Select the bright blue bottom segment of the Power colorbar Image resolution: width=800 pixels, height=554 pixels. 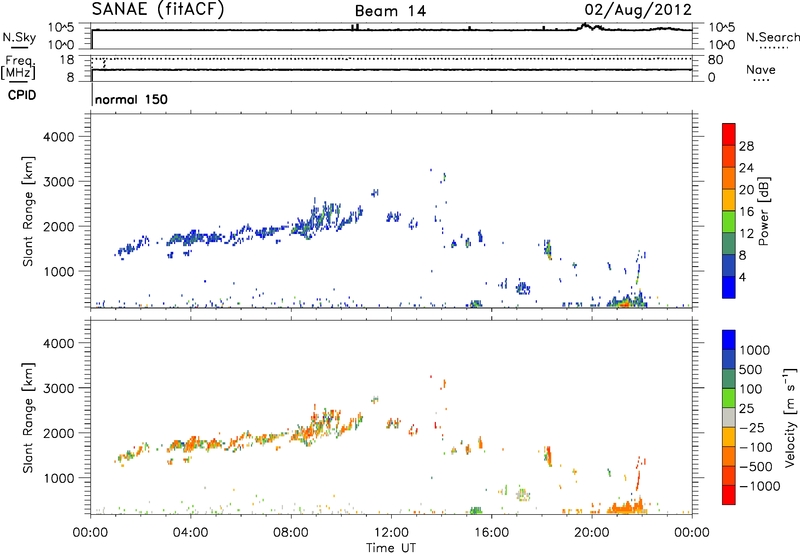coord(729,287)
